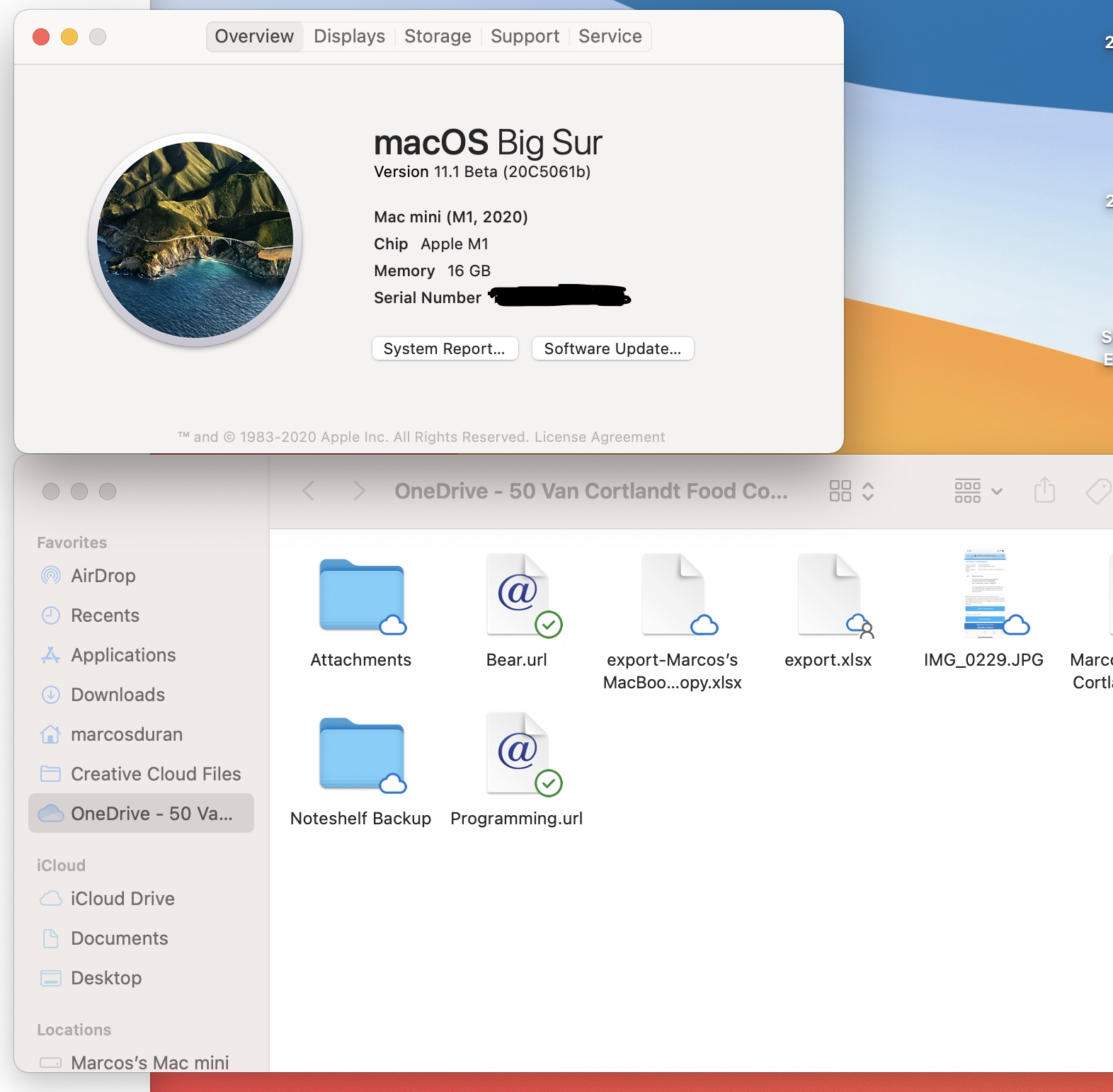
Task: Go to the Service tab
Action: [x=610, y=36]
